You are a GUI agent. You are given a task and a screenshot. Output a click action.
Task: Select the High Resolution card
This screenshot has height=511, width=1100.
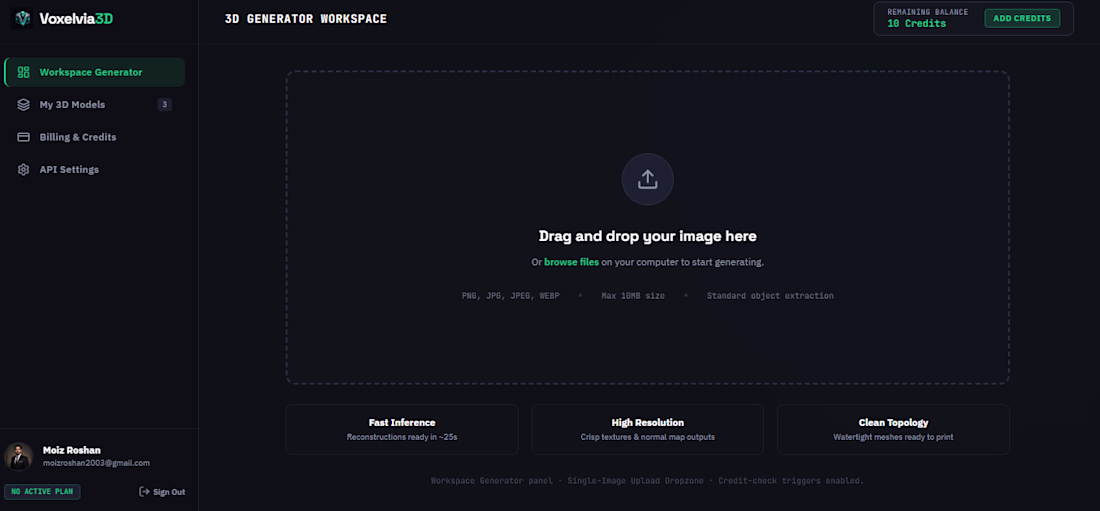(x=648, y=429)
